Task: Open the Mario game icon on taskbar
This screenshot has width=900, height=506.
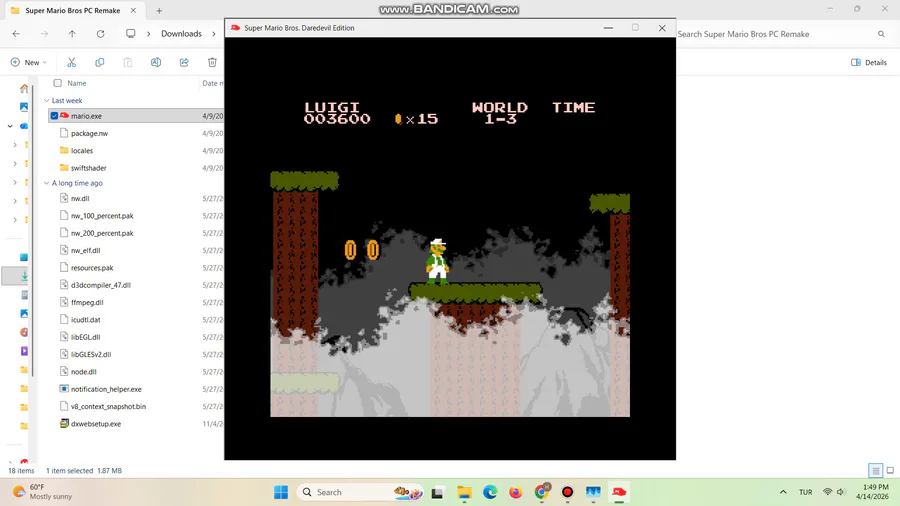Action: pyautogui.click(x=619, y=492)
